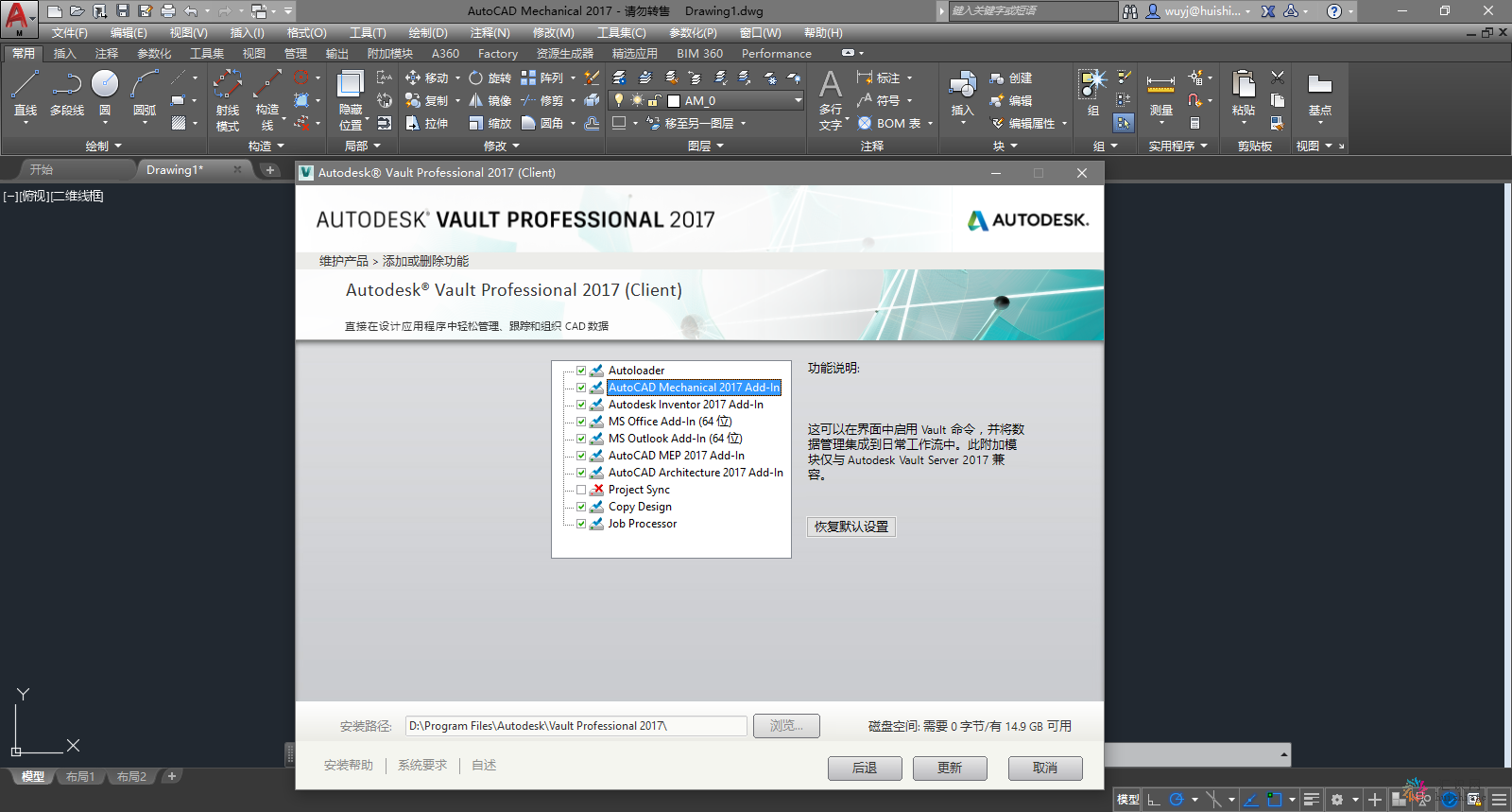The height and width of the screenshot is (812, 1512).
Task: Activate Ray mode (射线模式) tool
Action: coord(228,100)
